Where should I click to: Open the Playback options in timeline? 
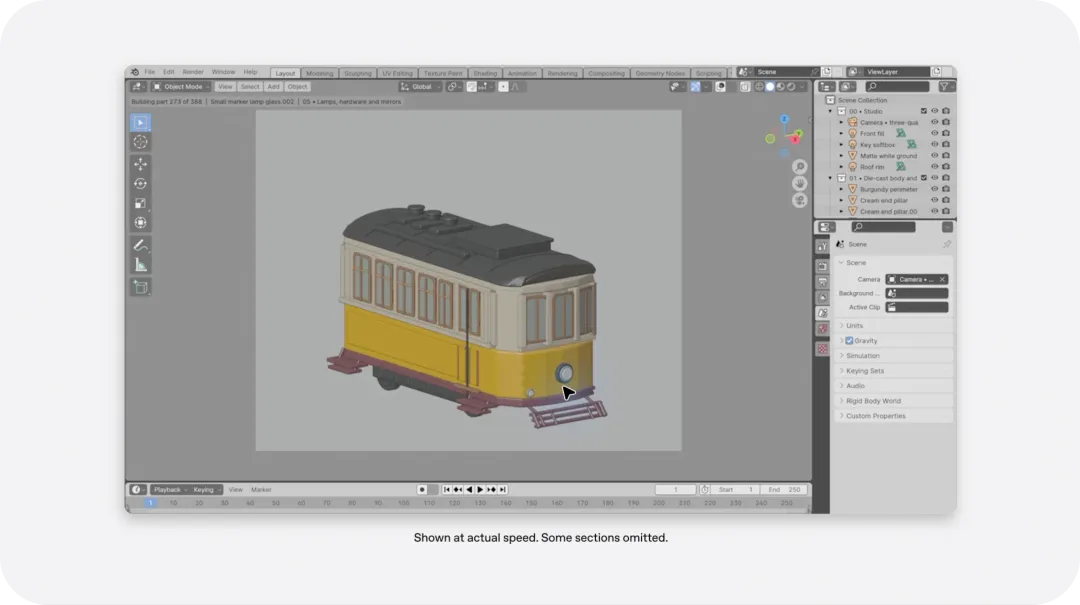pos(169,490)
